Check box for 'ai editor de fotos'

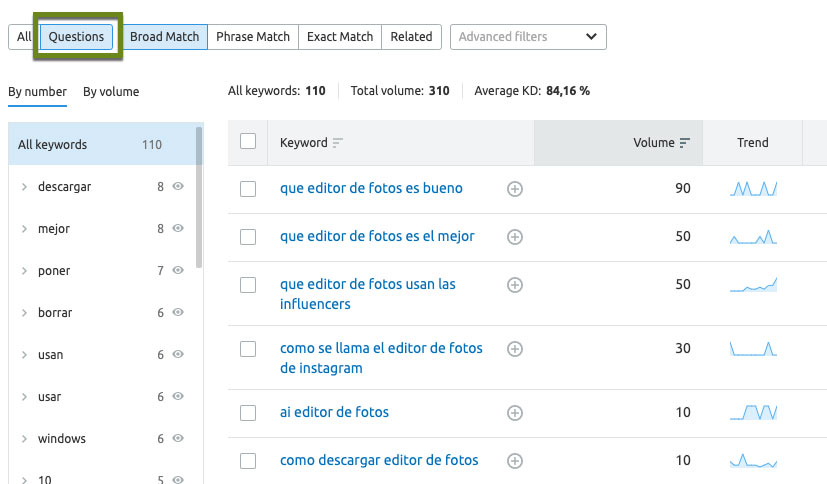pos(248,413)
